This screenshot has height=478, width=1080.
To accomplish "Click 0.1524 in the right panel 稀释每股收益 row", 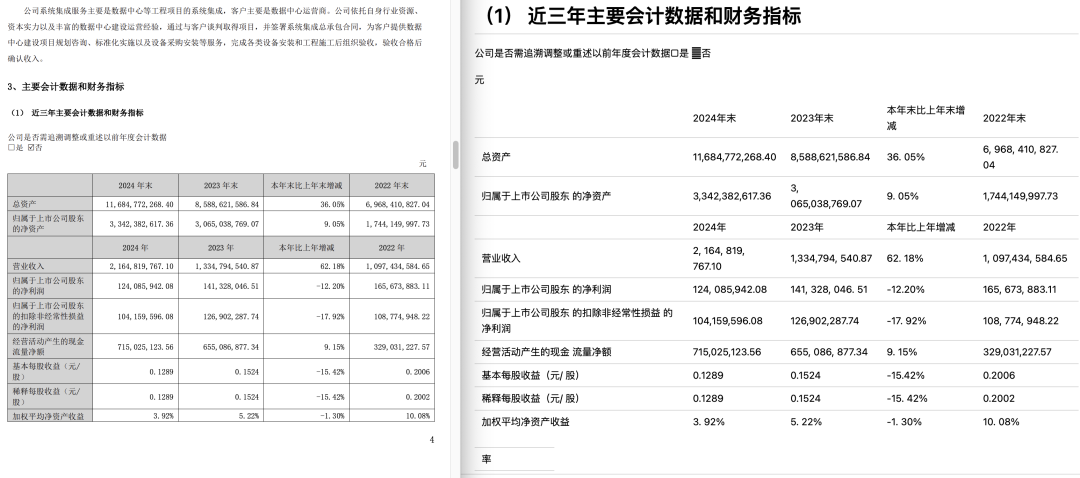I will click(805, 399).
